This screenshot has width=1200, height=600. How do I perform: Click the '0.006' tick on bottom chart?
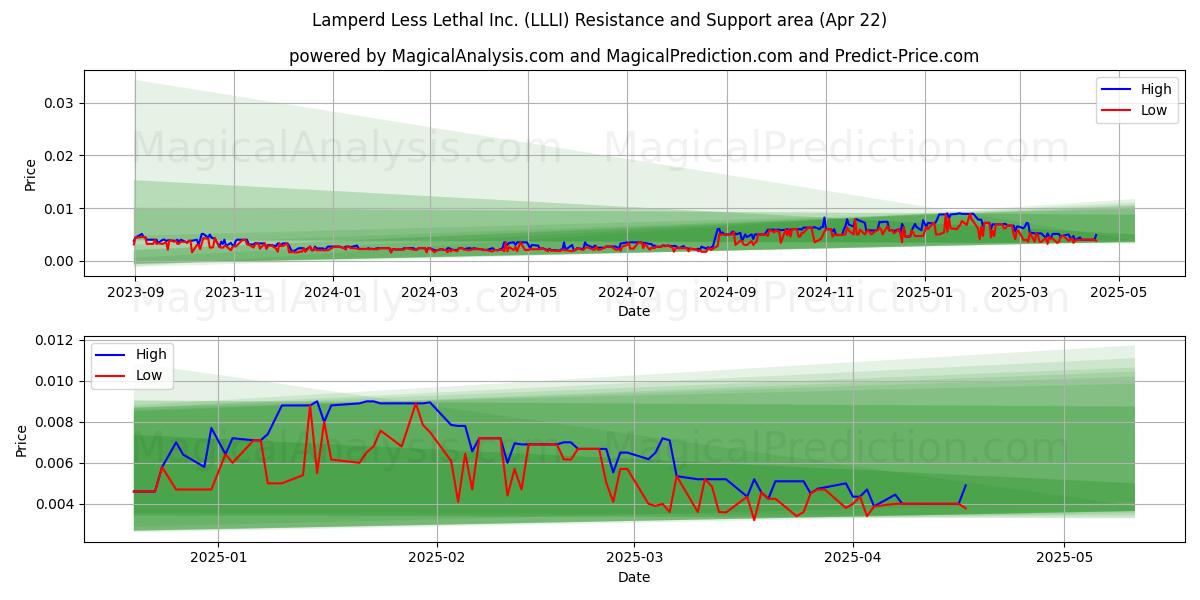pyautogui.click(x=56, y=463)
